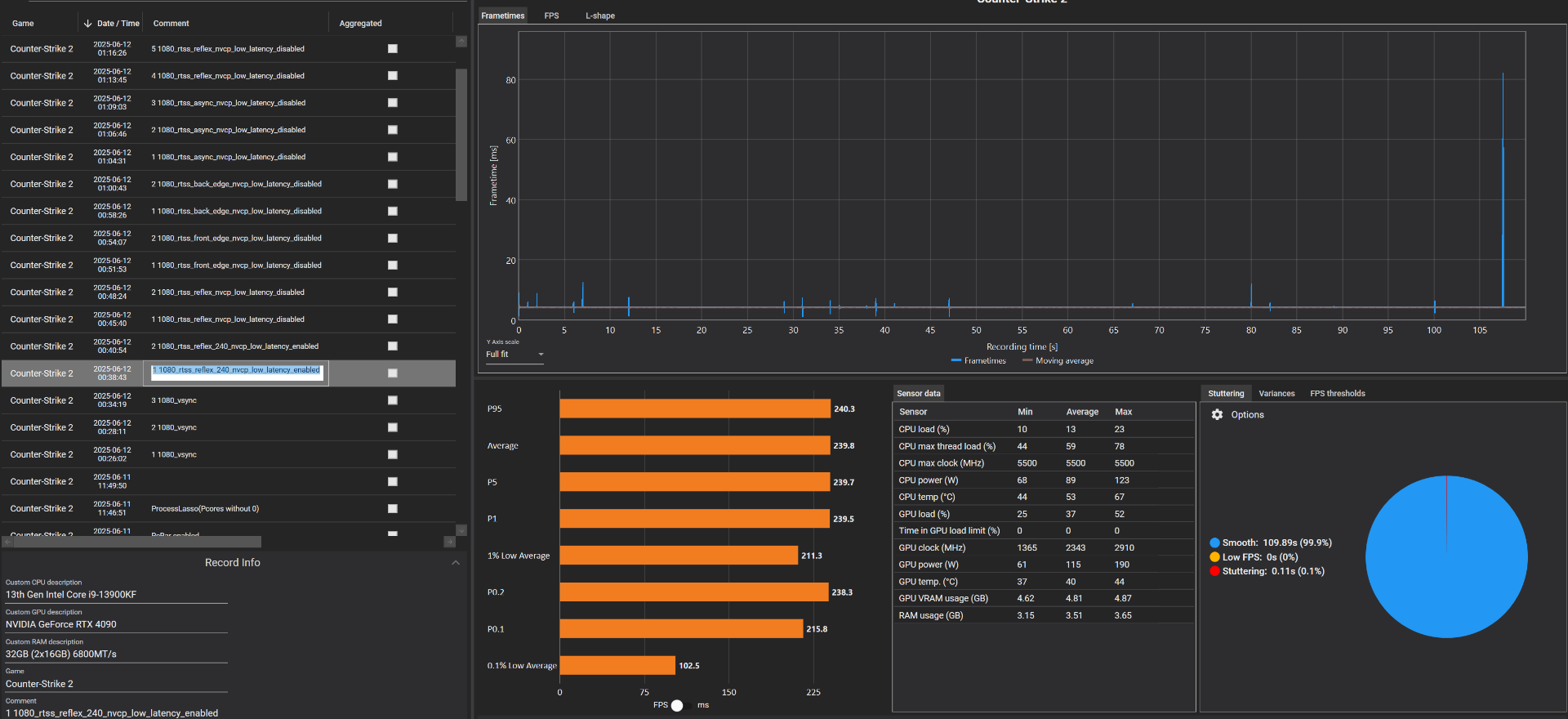Screen dimensions: 1568x719
Task: Click the yellow Low FPS legend swatch
Action: (x=1214, y=557)
